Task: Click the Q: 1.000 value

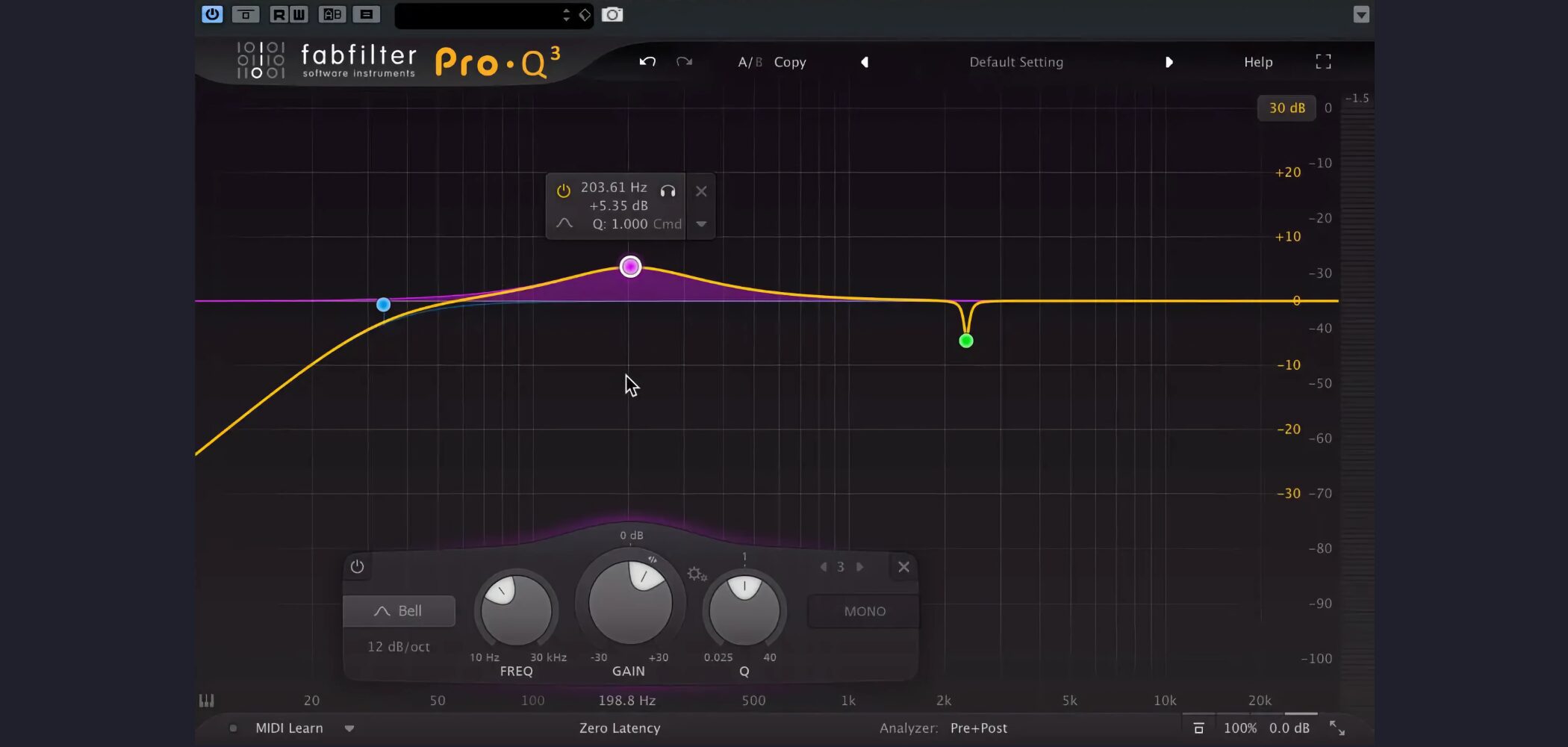Action: 620,224
